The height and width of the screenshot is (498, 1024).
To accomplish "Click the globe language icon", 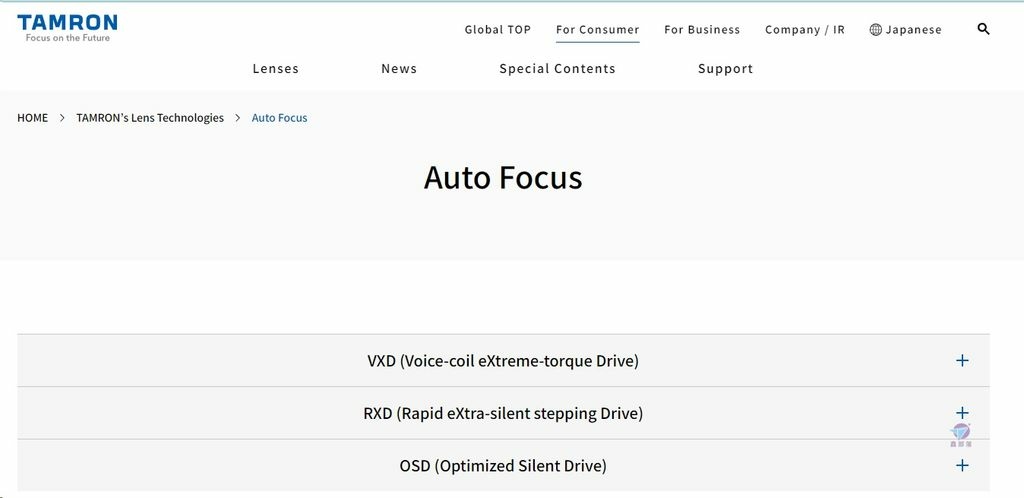I will point(876,29).
